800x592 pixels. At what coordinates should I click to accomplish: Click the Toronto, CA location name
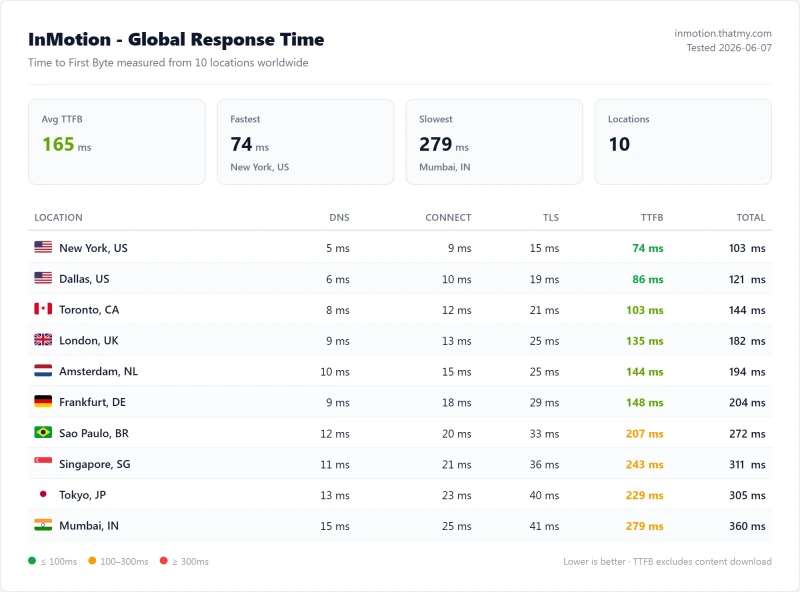coord(89,310)
